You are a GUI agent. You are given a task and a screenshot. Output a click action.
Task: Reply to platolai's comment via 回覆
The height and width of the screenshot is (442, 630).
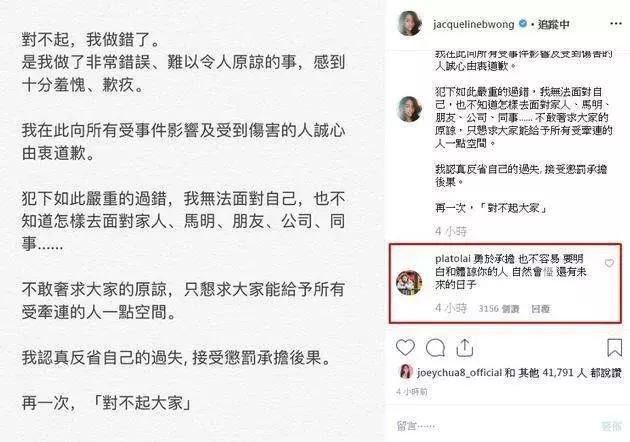(540, 309)
